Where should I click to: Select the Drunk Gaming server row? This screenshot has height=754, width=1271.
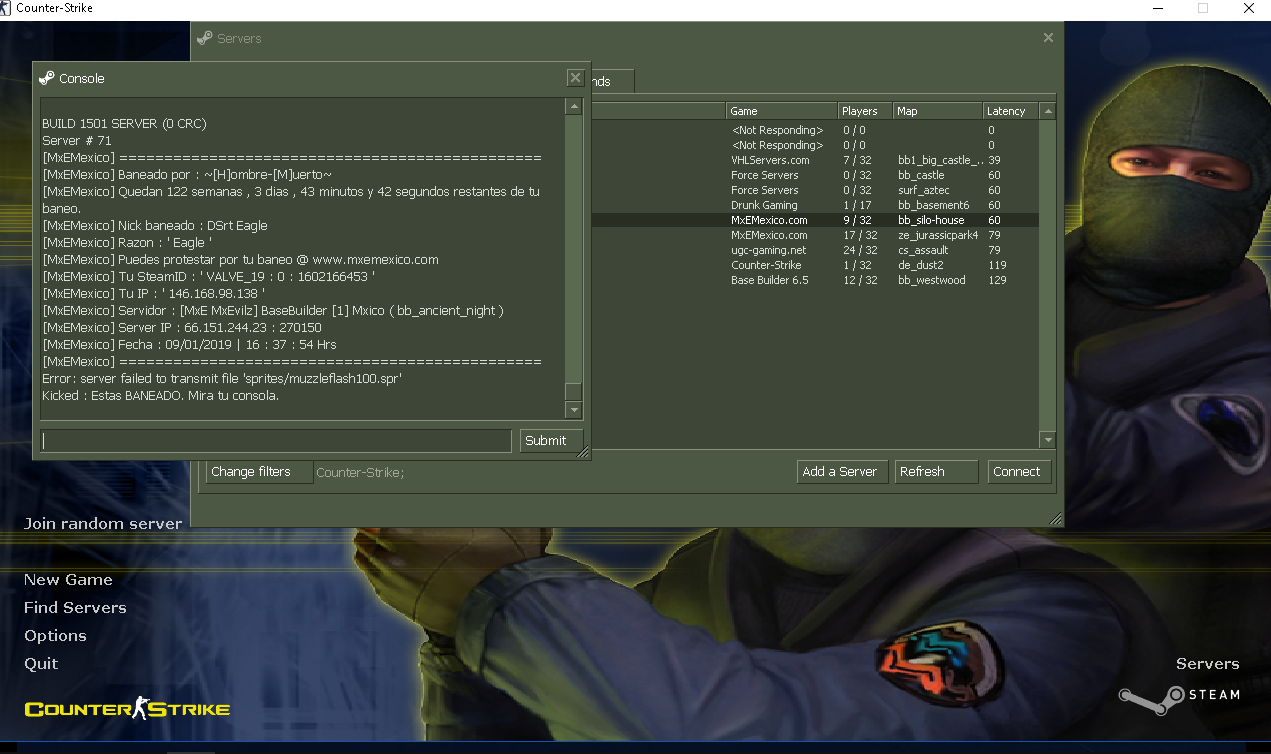pyautogui.click(x=815, y=205)
